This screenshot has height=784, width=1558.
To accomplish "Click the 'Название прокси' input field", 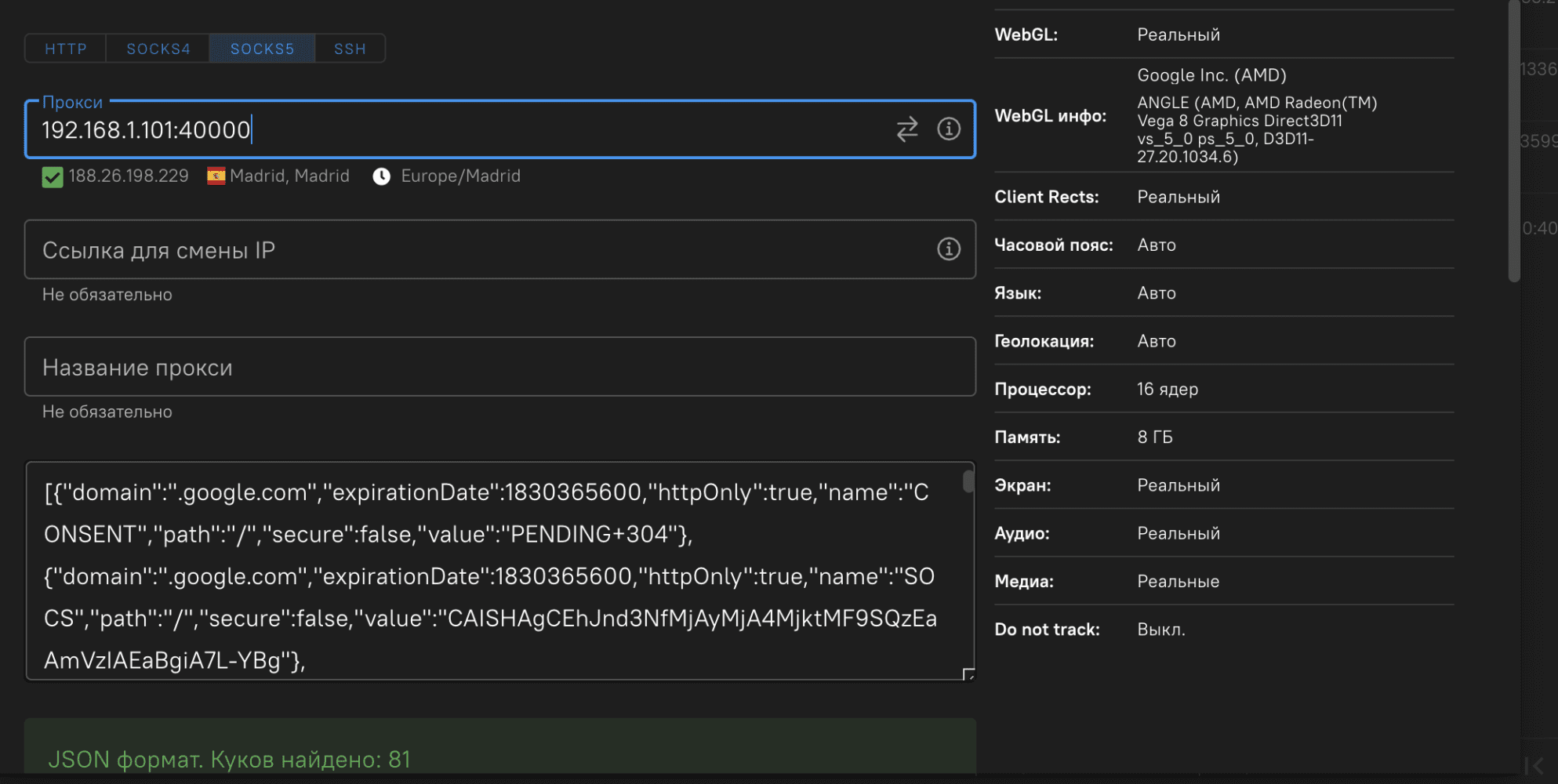I will (x=500, y=367).
